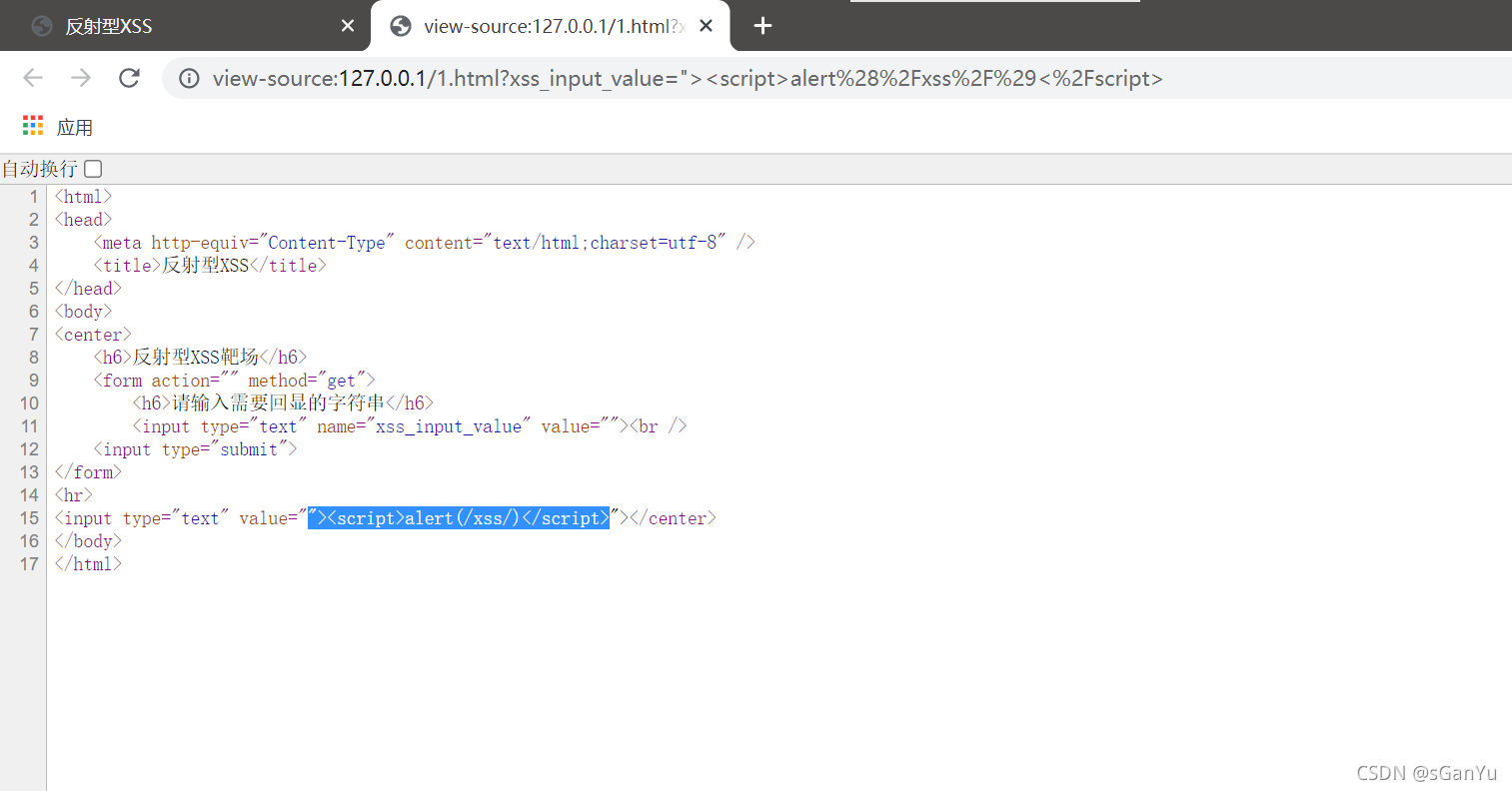Close the view-source tab
This screenshot has height=791, width=1512.
[706, 26]
